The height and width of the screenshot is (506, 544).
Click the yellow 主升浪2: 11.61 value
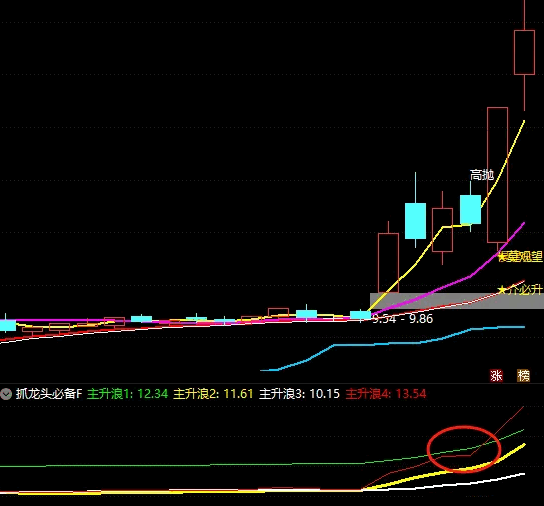(x=213, y=394)
